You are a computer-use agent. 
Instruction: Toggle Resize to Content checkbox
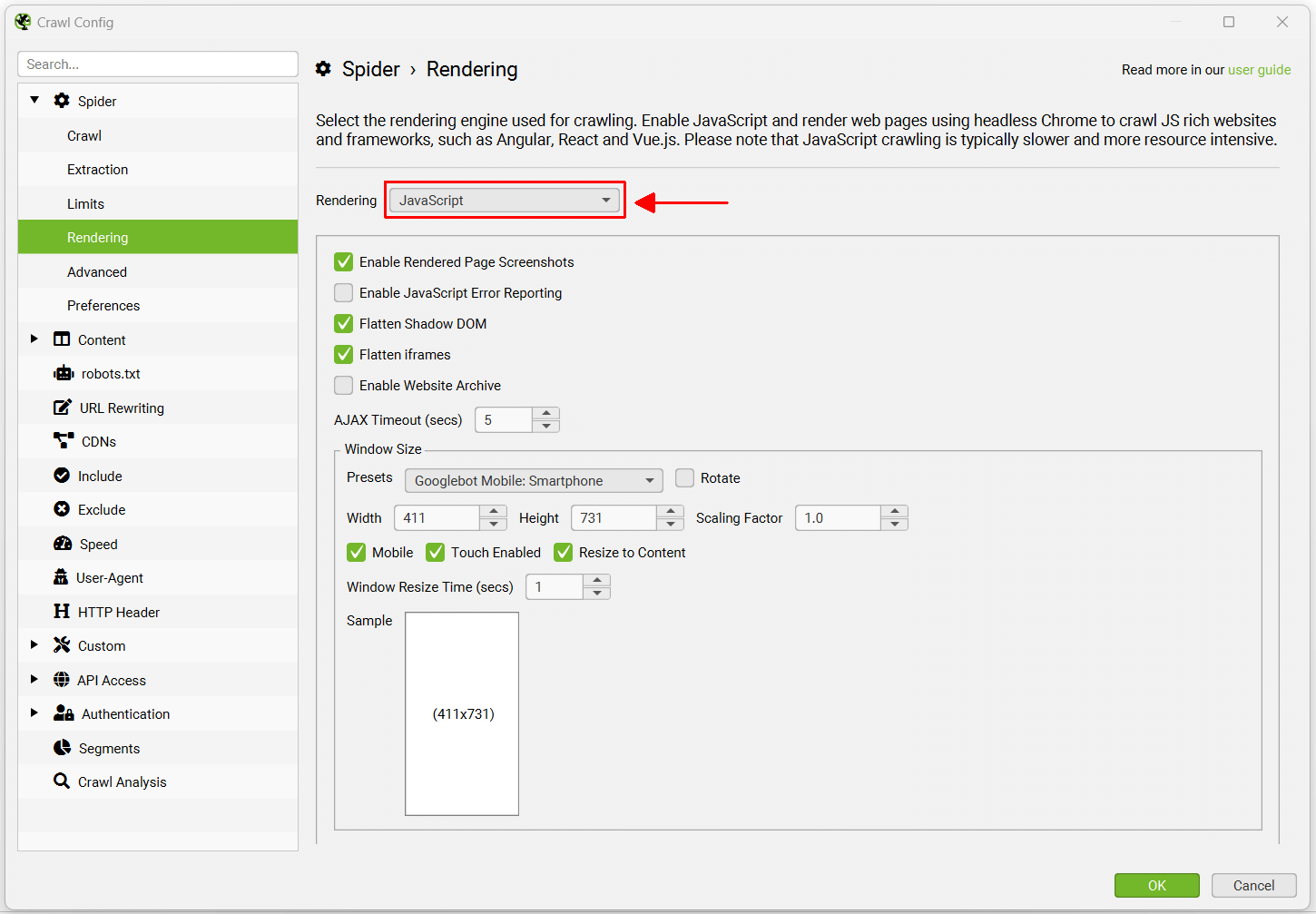click(564, 553)
